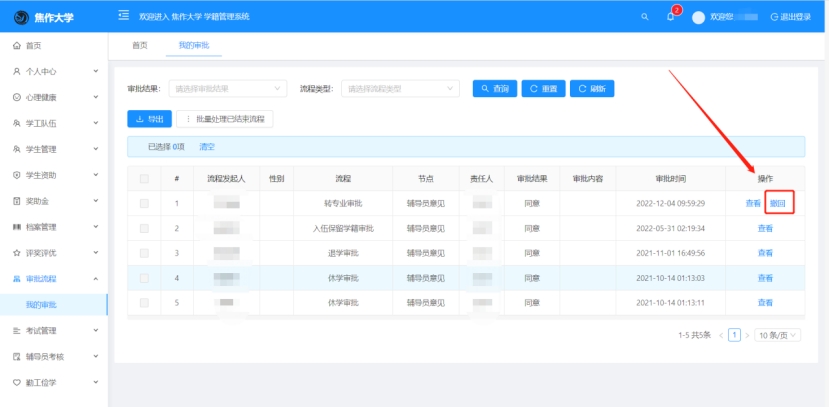Click the 撤回 link in row 1
The image size is (830, 407).
pyautogui.click(x=778, y=203)
